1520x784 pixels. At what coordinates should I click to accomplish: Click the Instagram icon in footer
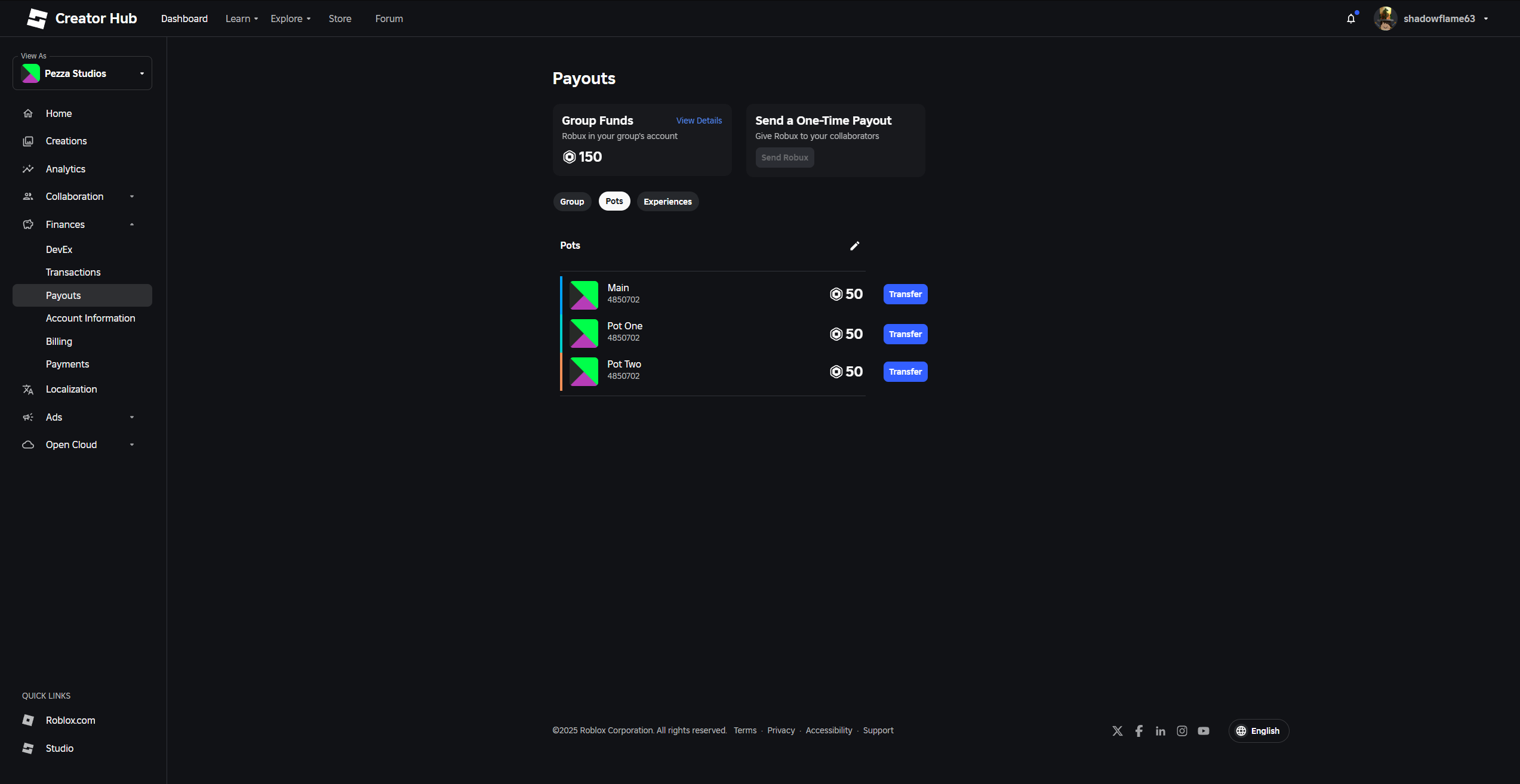tap(1182, 731)
